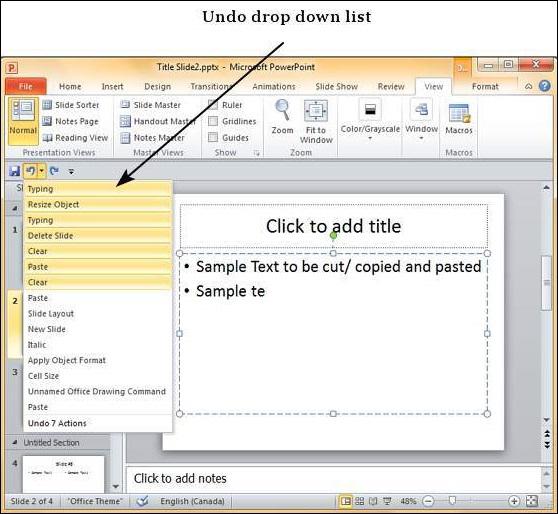The image size is (558, 514).
Task: Switch to the Insert tab
Action: [x=112, y=86]
